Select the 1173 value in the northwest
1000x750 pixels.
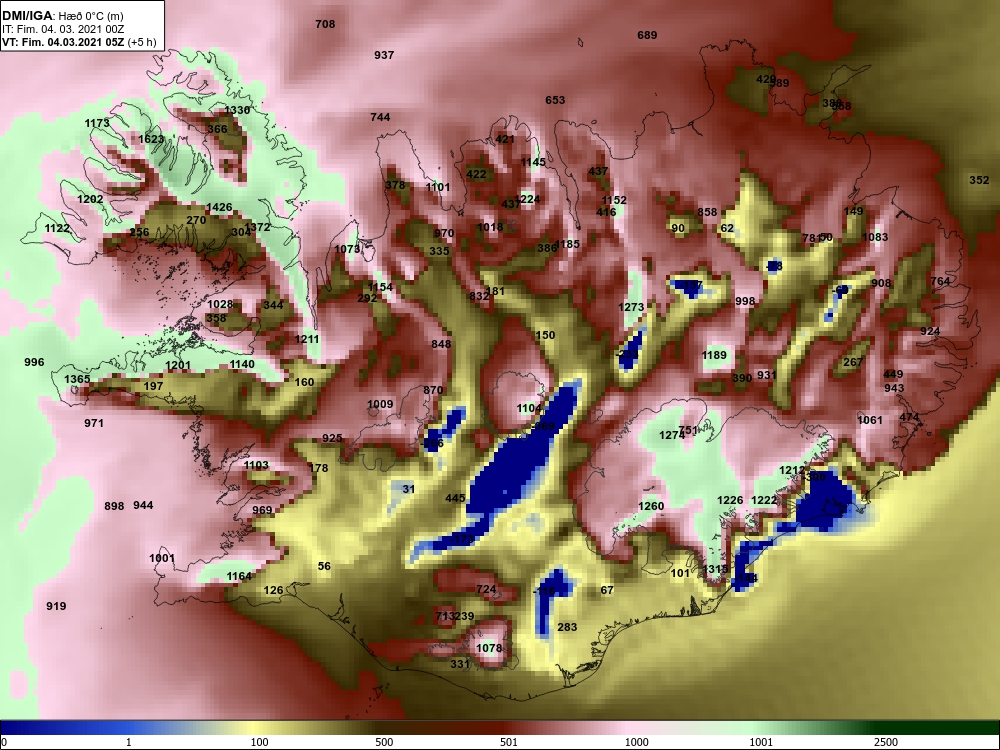97,123
